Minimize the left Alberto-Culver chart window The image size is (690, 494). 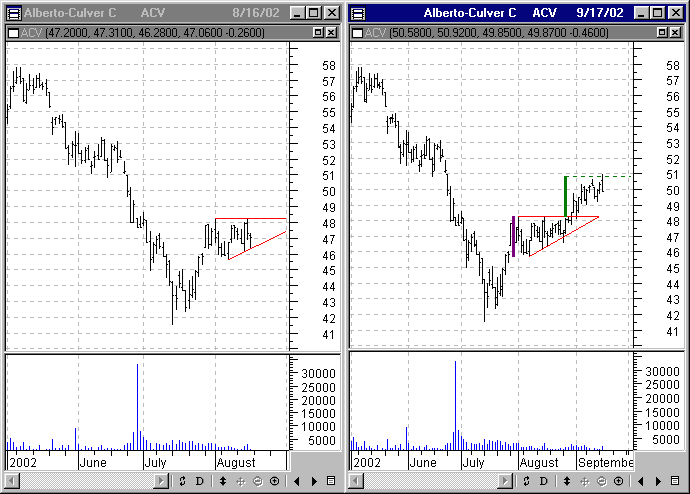click(x=298, y=13)
